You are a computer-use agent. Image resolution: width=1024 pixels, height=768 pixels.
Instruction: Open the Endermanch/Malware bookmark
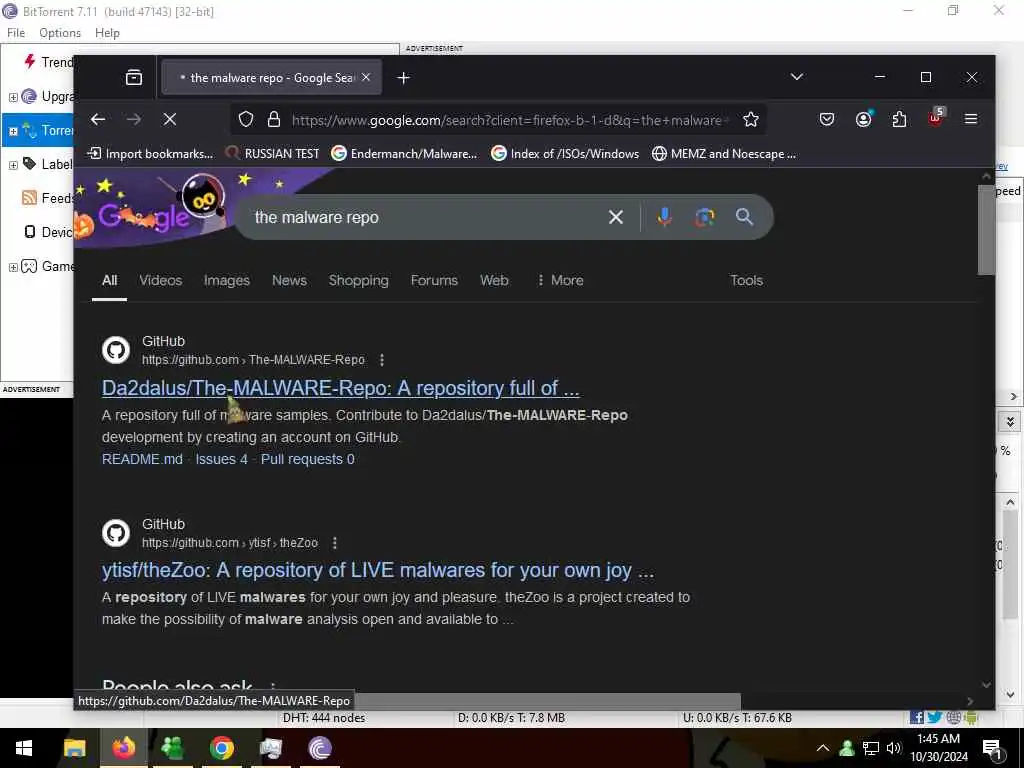(404, 153)
